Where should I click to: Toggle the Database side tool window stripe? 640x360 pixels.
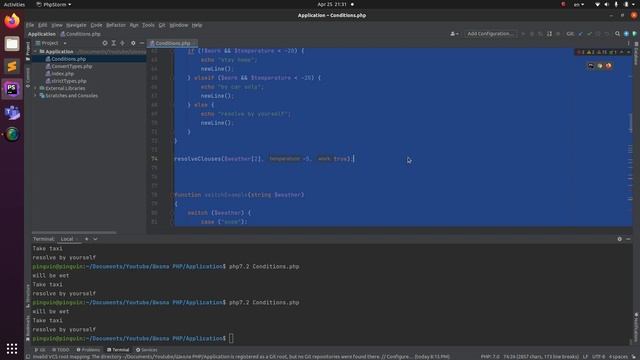[636, 53]
